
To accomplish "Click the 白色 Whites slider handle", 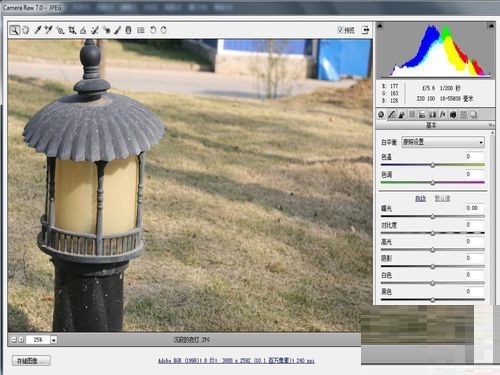I will pyautogui.click(x=433, y=283).
